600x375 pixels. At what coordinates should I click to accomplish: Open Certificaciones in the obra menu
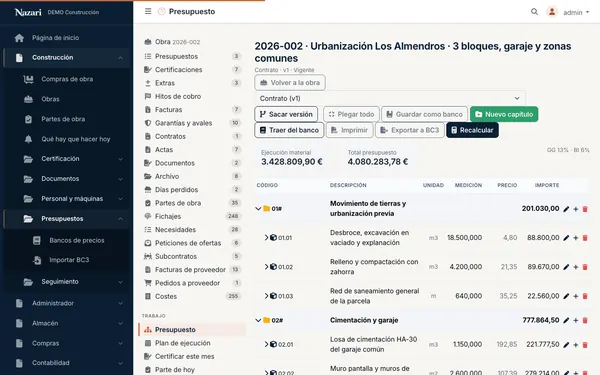click(192, 70)
